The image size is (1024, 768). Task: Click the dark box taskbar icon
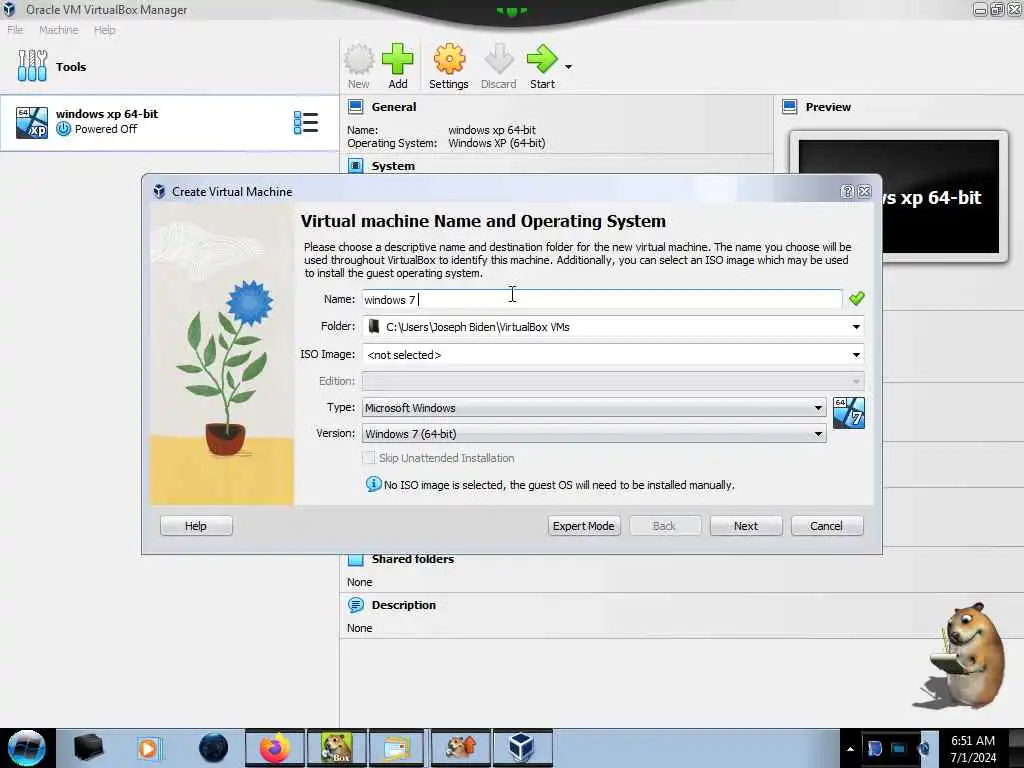coord(89,748)
